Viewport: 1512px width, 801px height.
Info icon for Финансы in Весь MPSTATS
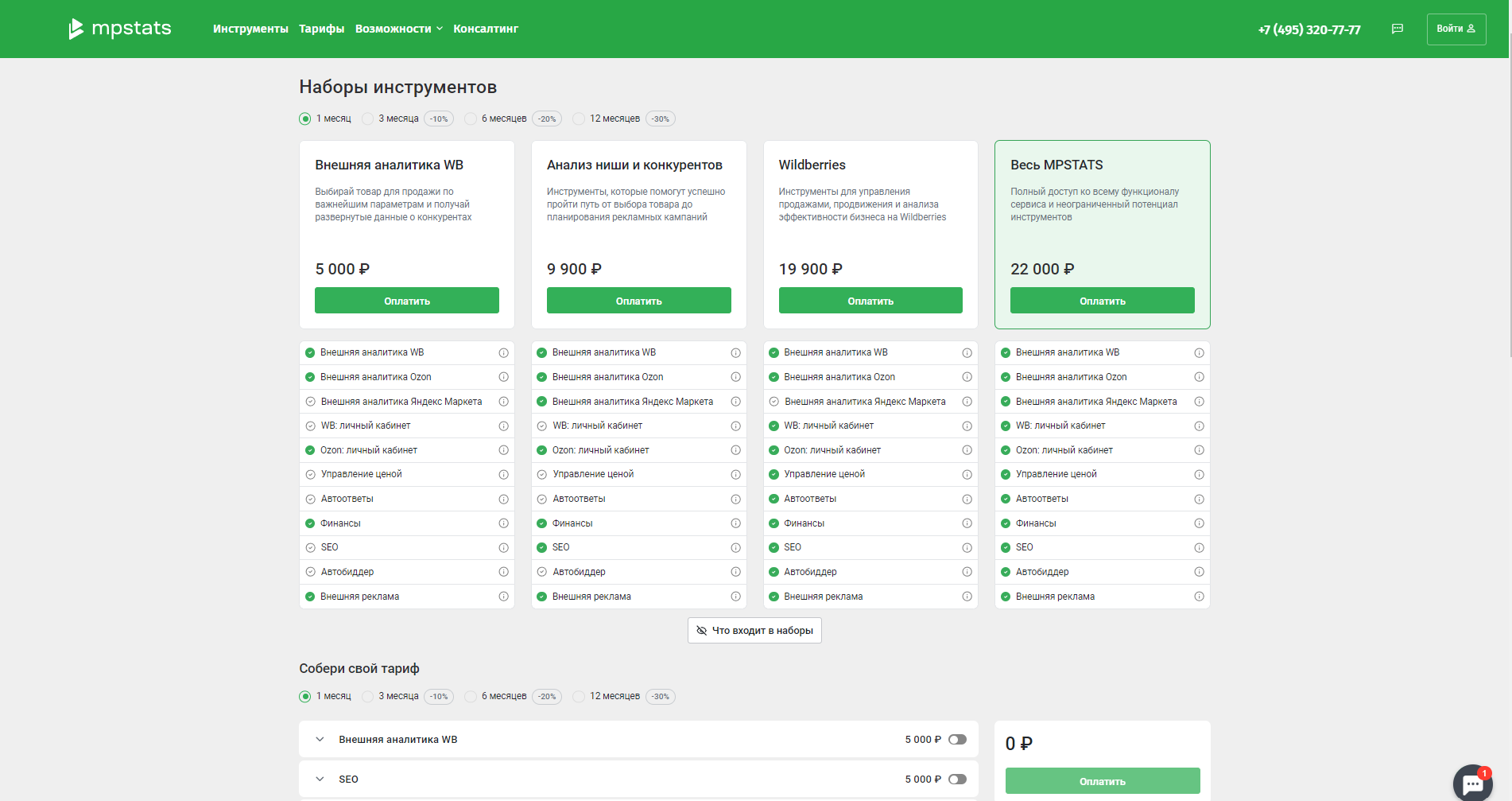coord(1199,523)
